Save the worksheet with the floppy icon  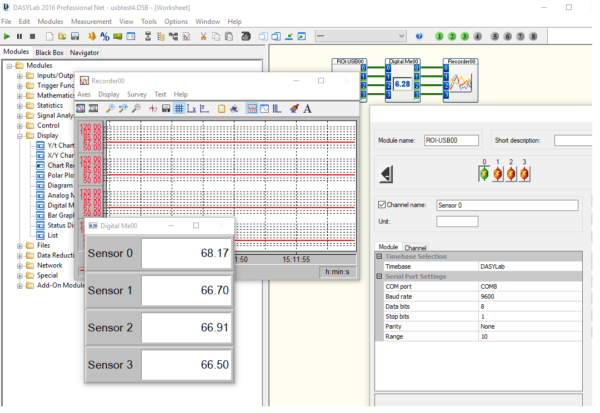coord(75,36)
